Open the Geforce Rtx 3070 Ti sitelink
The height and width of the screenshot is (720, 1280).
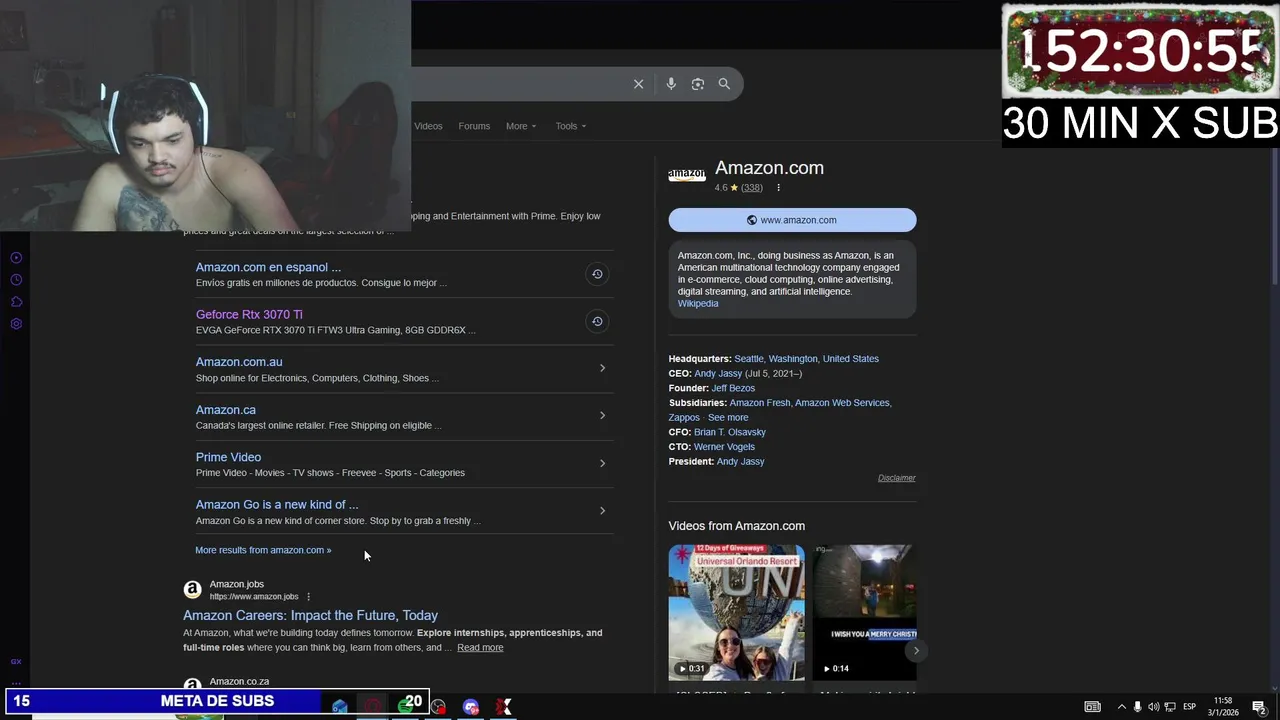[249, 314]
